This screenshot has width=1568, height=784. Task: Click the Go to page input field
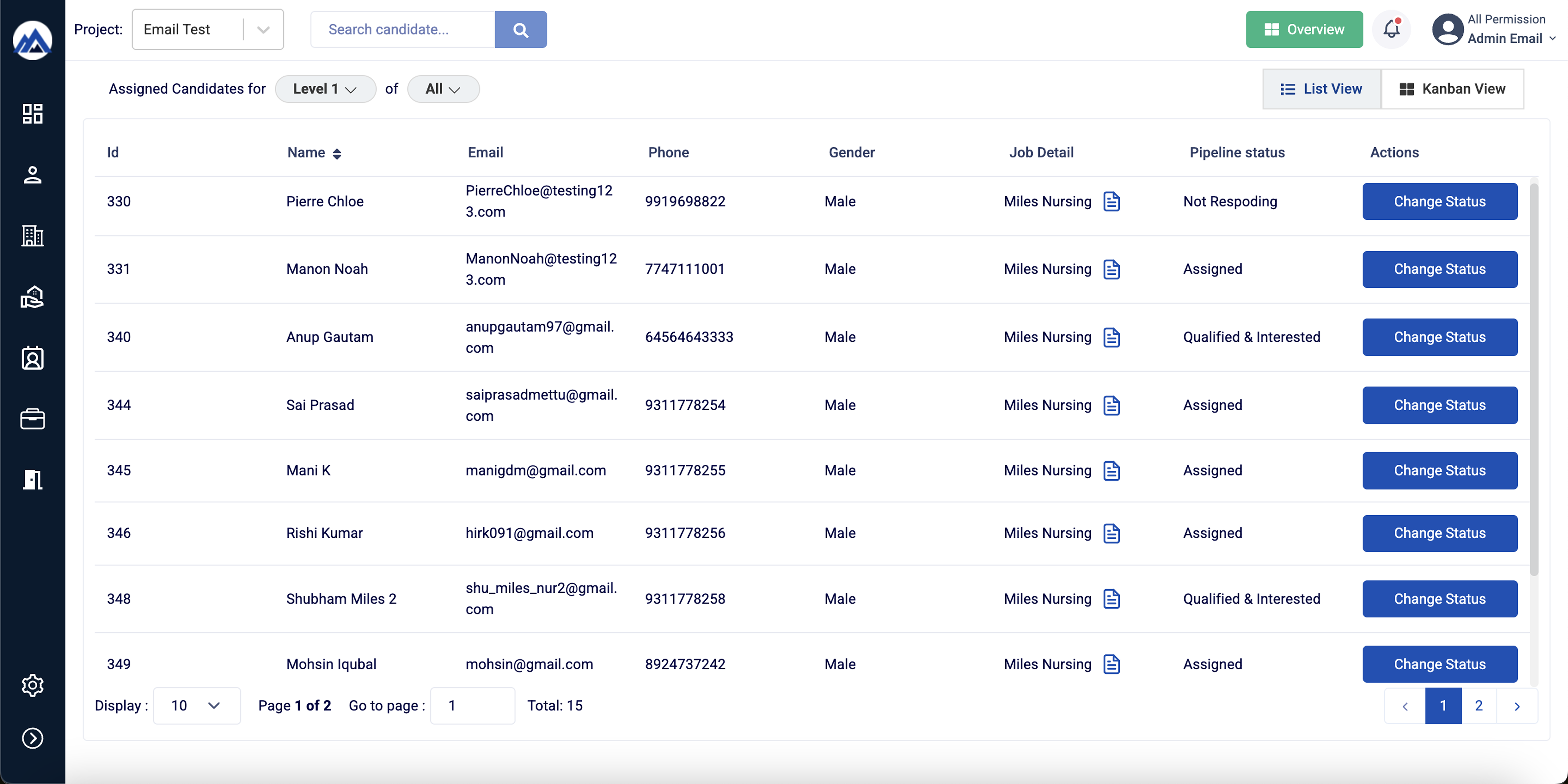click(x=472, y=706)
